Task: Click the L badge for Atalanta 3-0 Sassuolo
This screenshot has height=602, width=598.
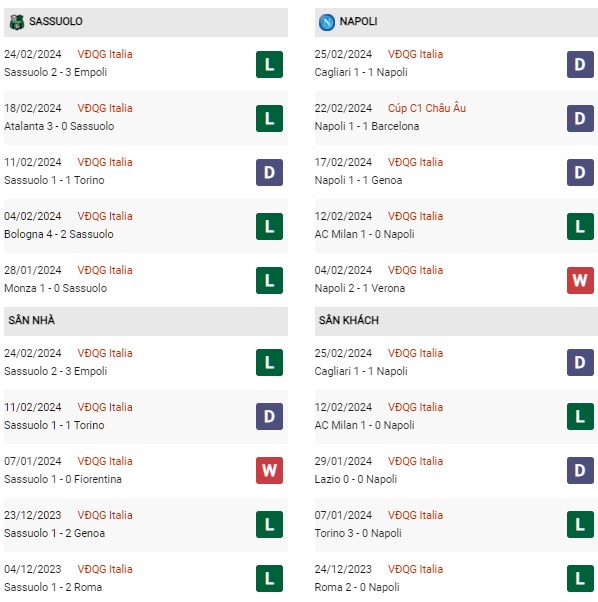Action: (269, 119)
